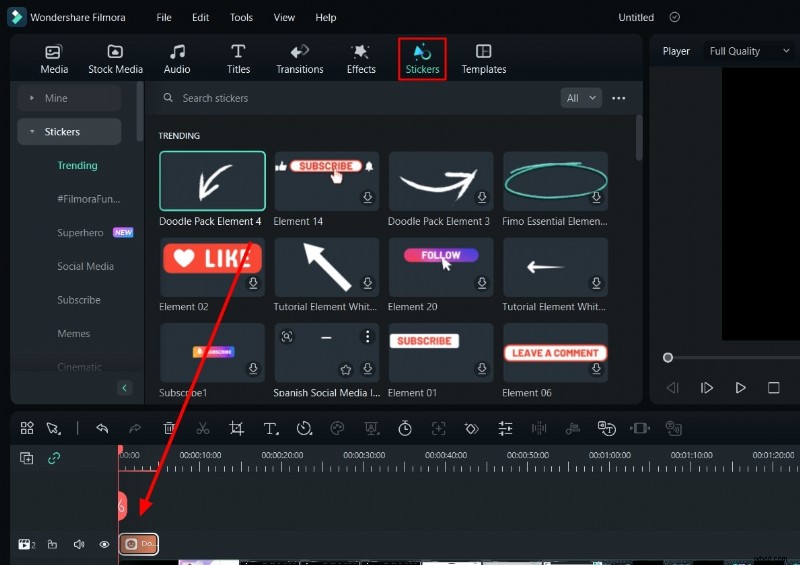Toggle the auto ripple link icon
The height and width of the screenshot is (565, 800).
pos(54,458)
